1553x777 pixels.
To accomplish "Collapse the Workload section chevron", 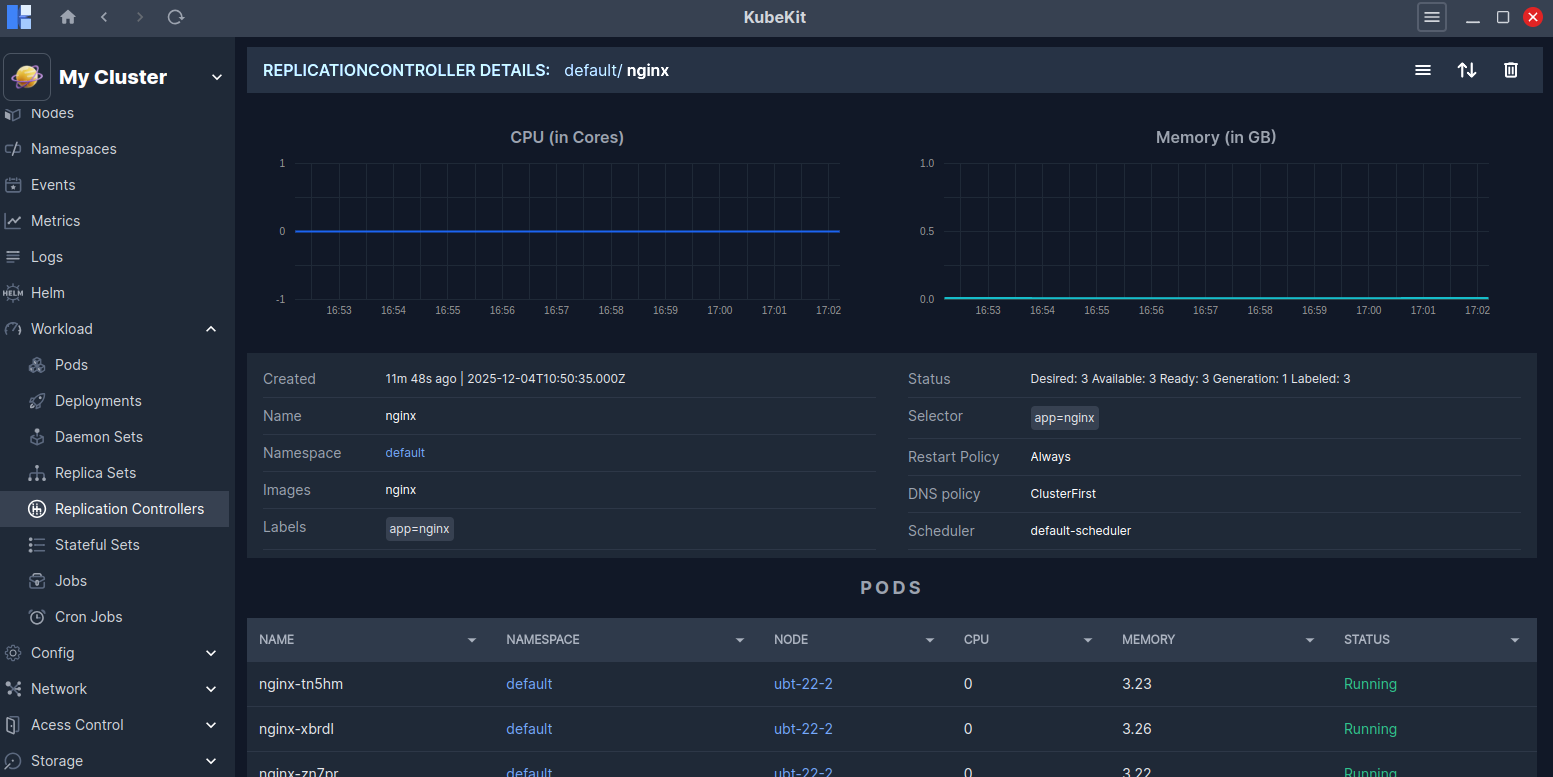I will [x=211, y=328].
